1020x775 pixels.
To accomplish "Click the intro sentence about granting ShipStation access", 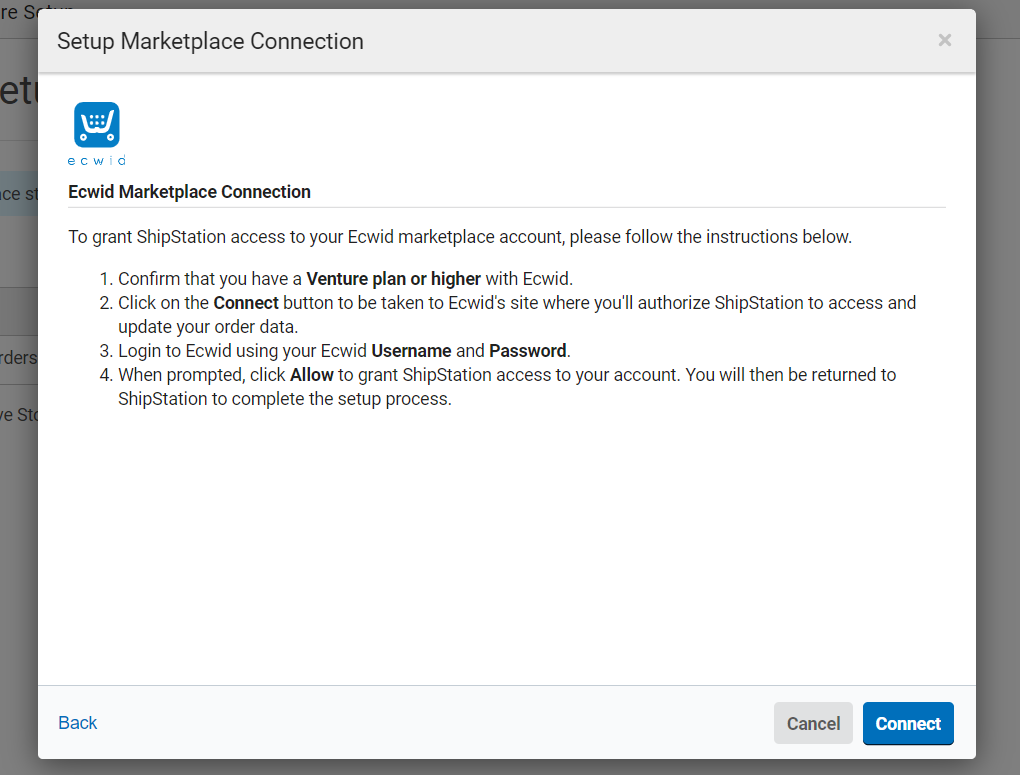I will (460, 237).
